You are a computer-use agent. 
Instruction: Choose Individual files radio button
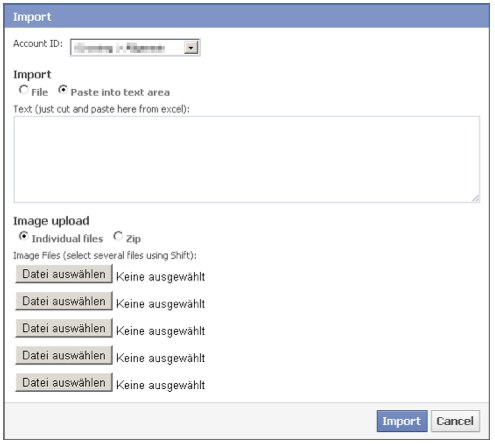pos(23,236)
